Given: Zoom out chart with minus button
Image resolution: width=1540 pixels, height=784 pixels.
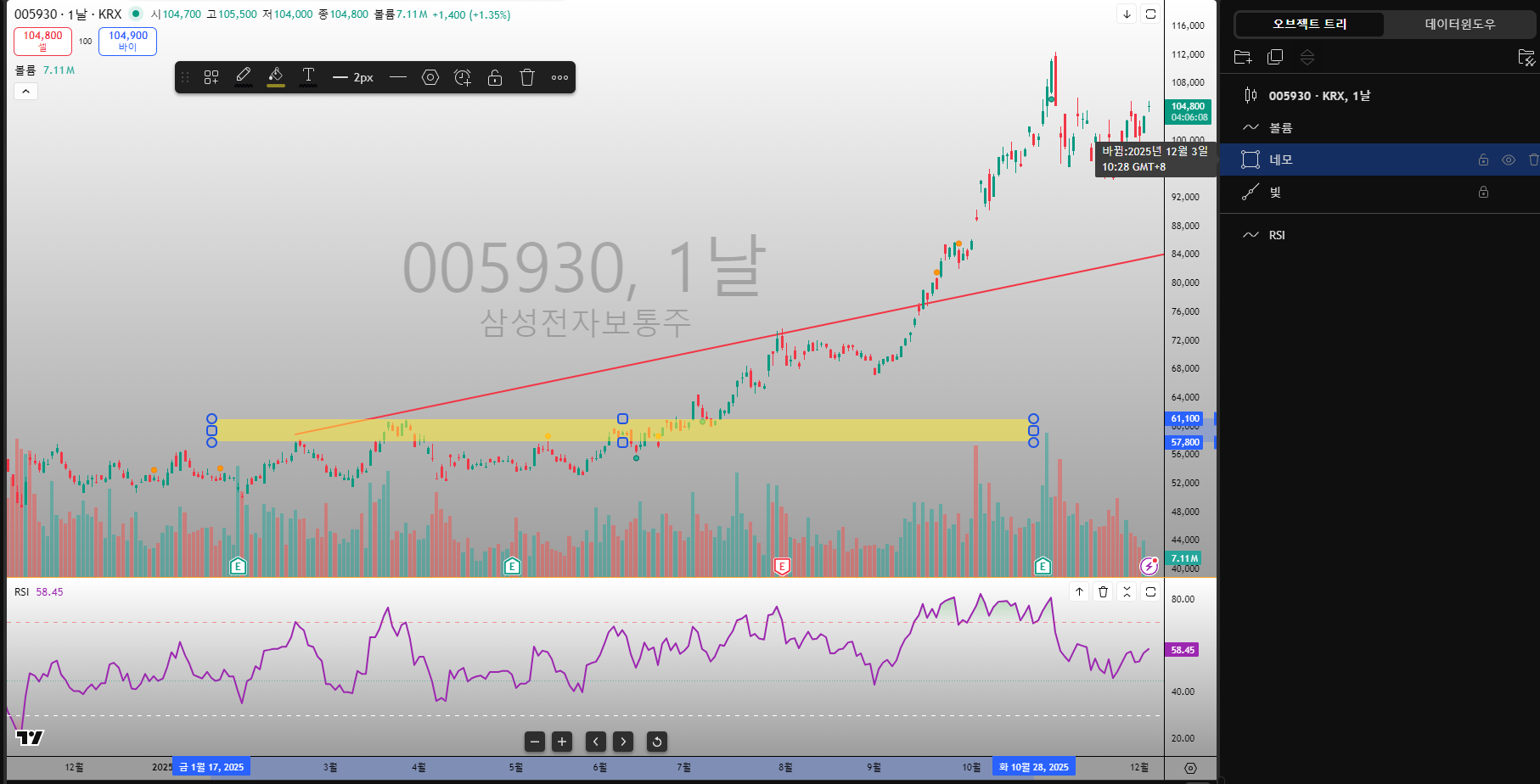Looking at the screenshot, I should click(x=535, y=742).
